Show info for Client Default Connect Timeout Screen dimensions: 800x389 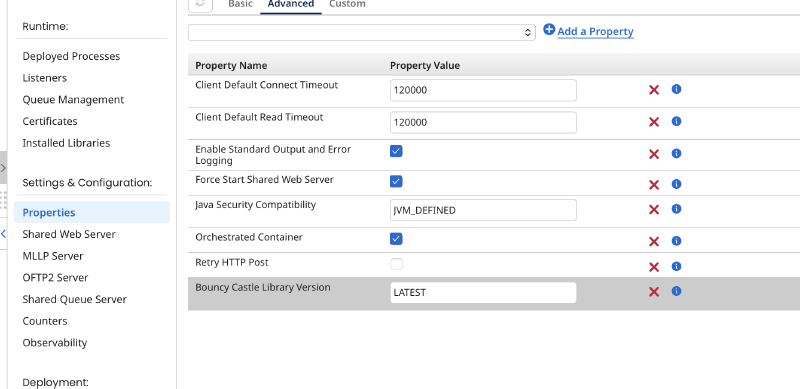pyautogui.click(x=676, y=89)
